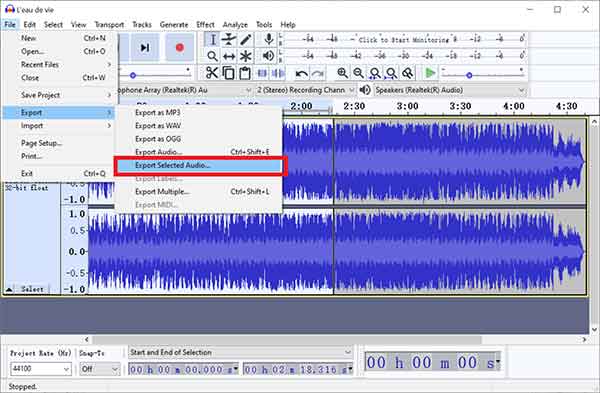600x393 pixels.
Task: Click the Redo arrow icon
Action: point(318,73)
